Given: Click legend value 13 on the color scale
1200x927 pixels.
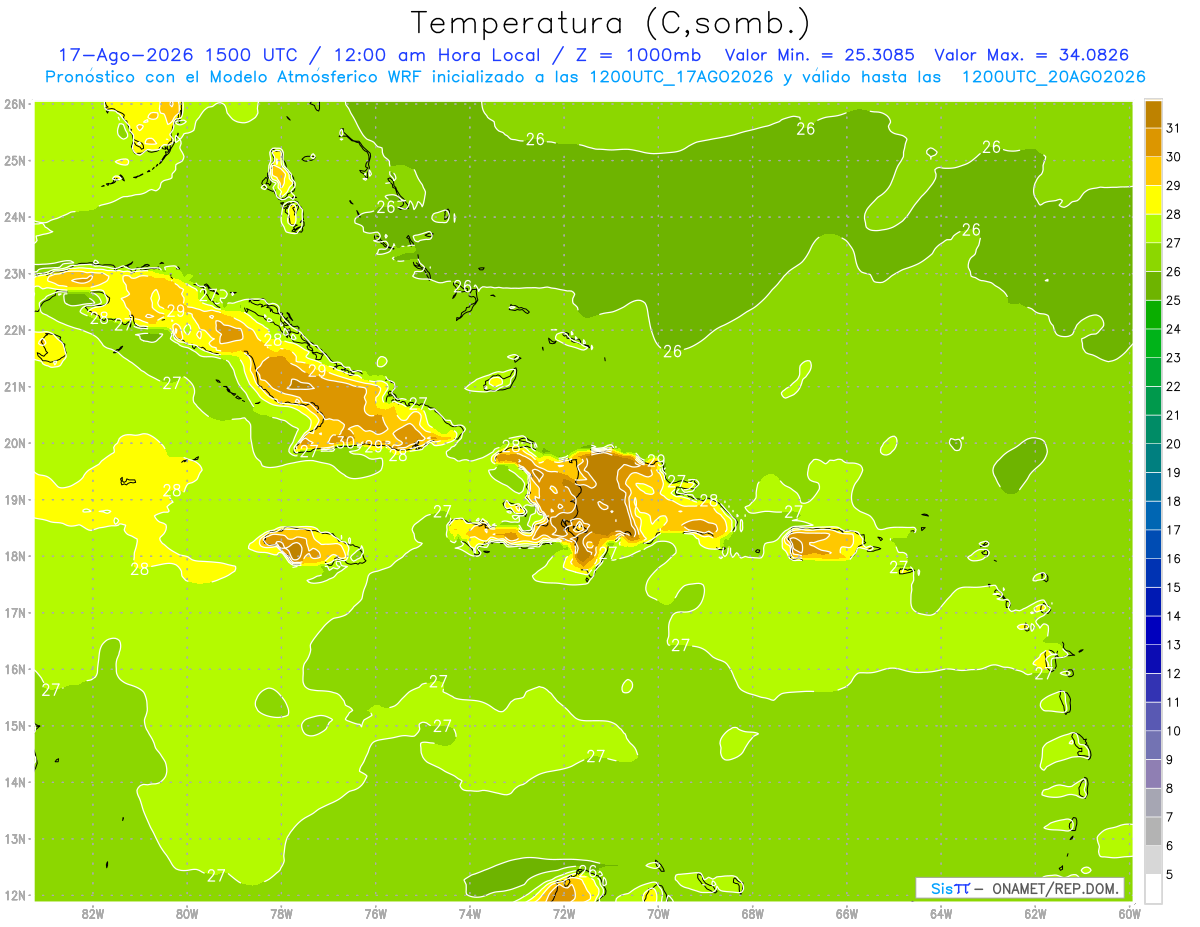Looking at the screenshot, I should pos(1173,645).
